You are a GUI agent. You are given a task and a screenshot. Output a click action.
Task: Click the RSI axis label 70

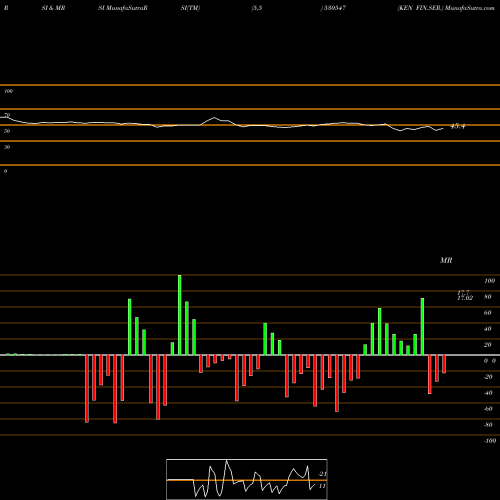coord(7,115)
